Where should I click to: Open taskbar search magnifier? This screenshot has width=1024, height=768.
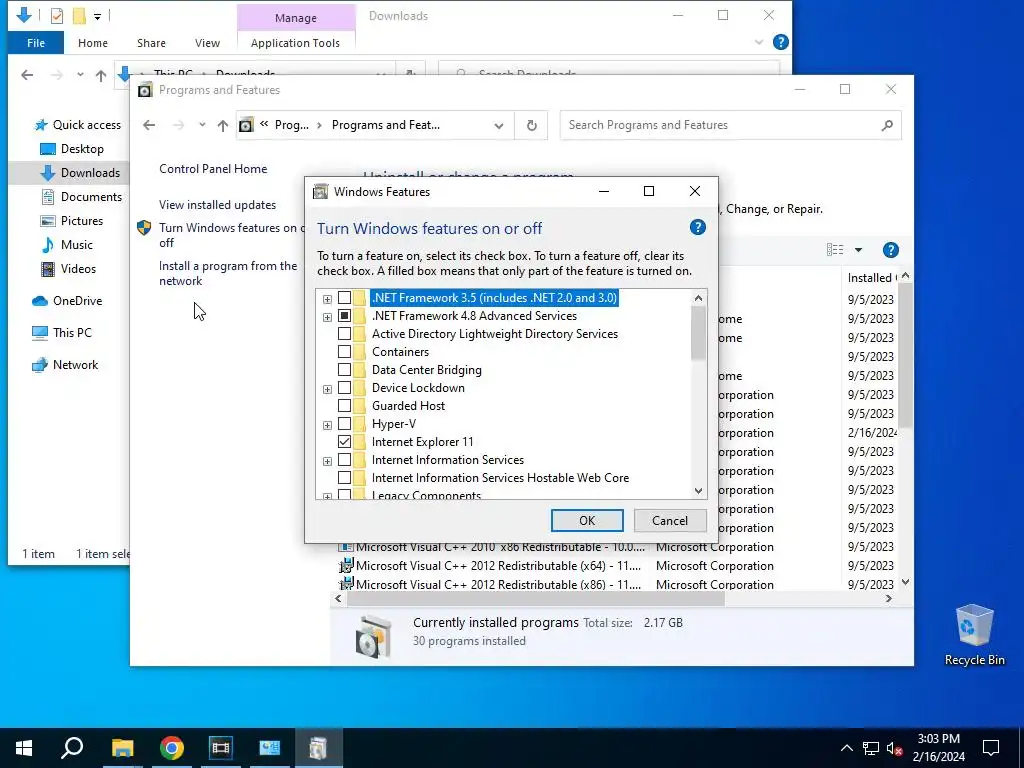click(x=72, y=748)
